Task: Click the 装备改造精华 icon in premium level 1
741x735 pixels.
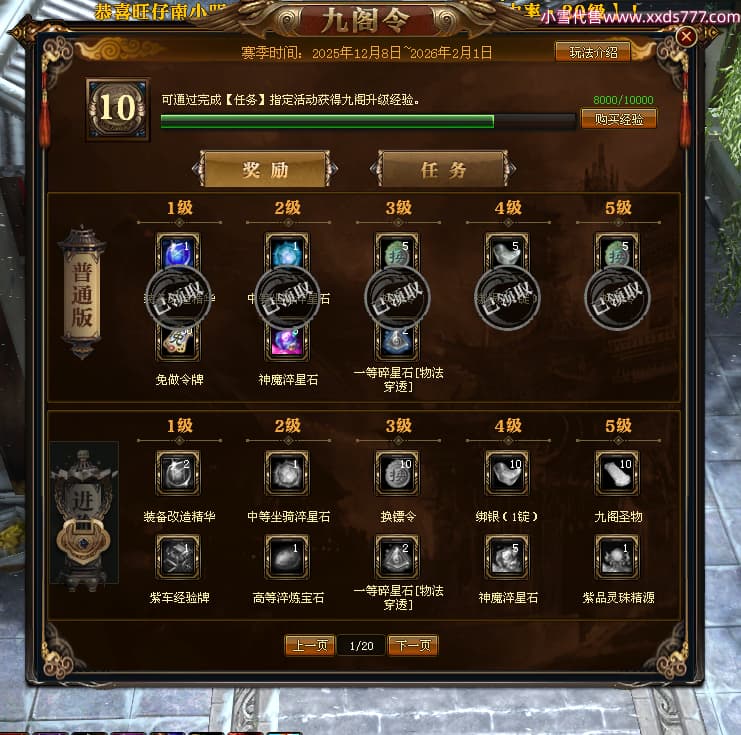Action: 178,473
